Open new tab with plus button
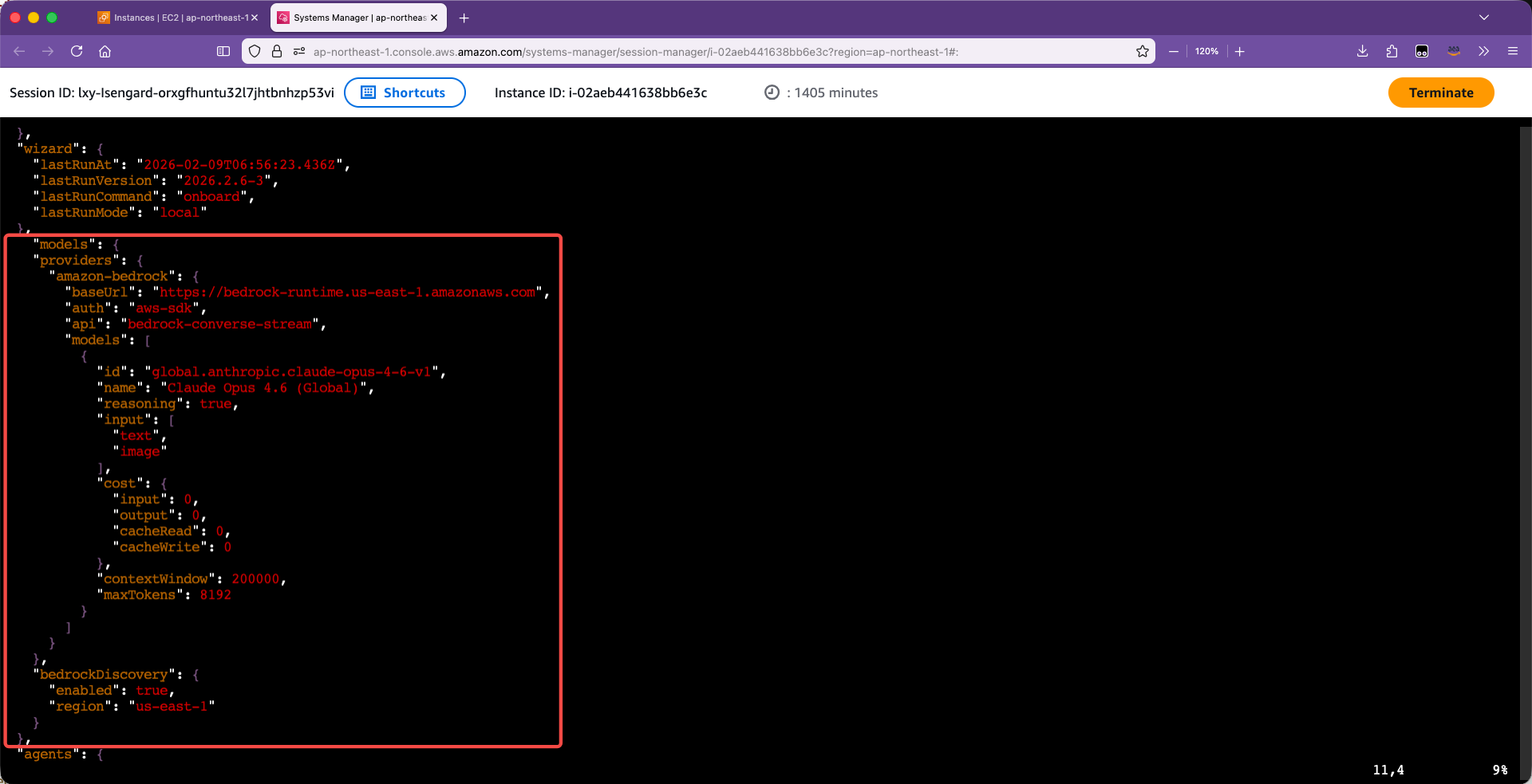1532x784 pixels. tap(464, 18)
